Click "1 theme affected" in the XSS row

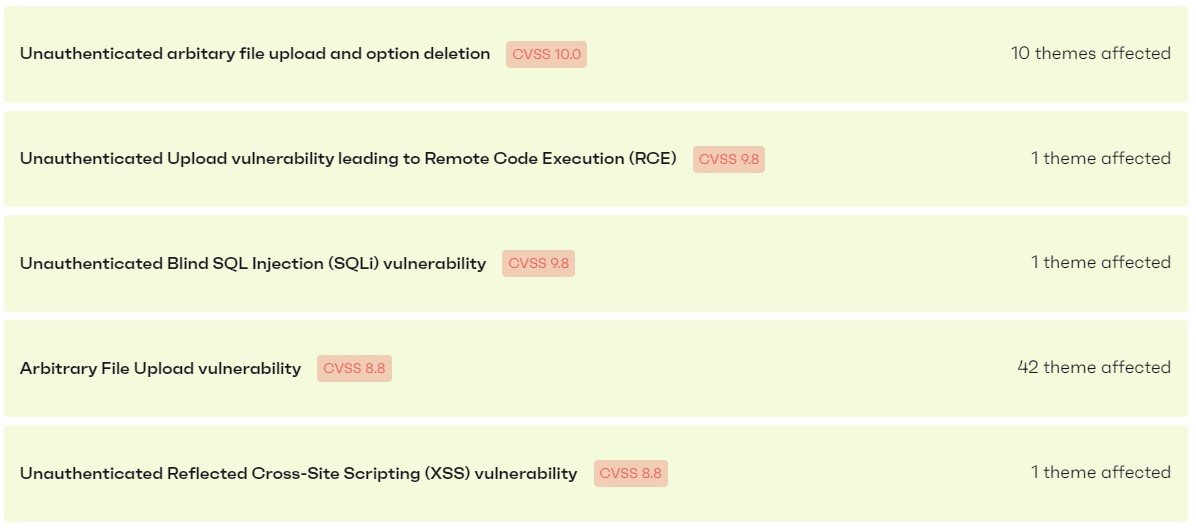pyautogui.click(x=1101, y=473)
